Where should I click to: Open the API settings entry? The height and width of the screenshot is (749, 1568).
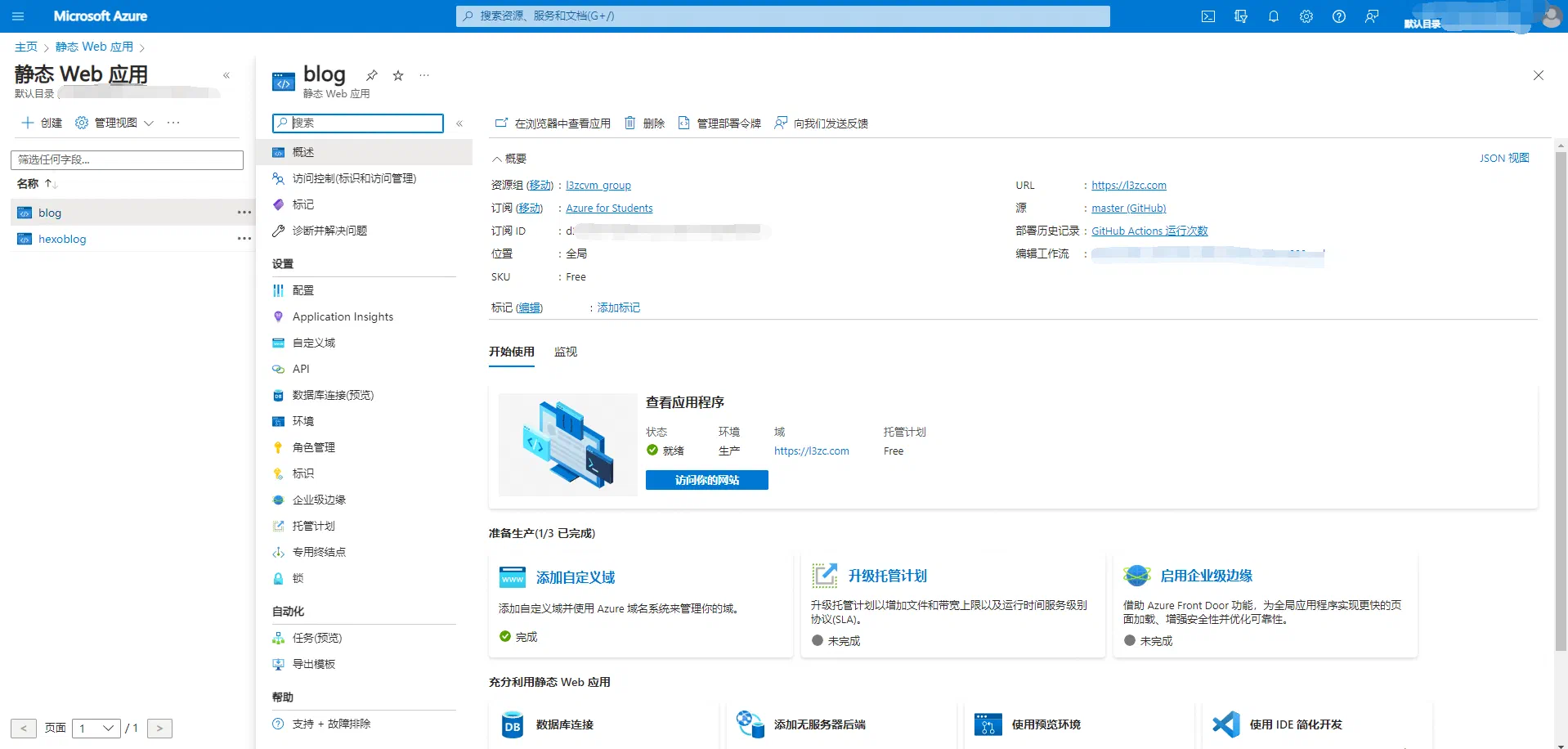(x=299, y=368)
